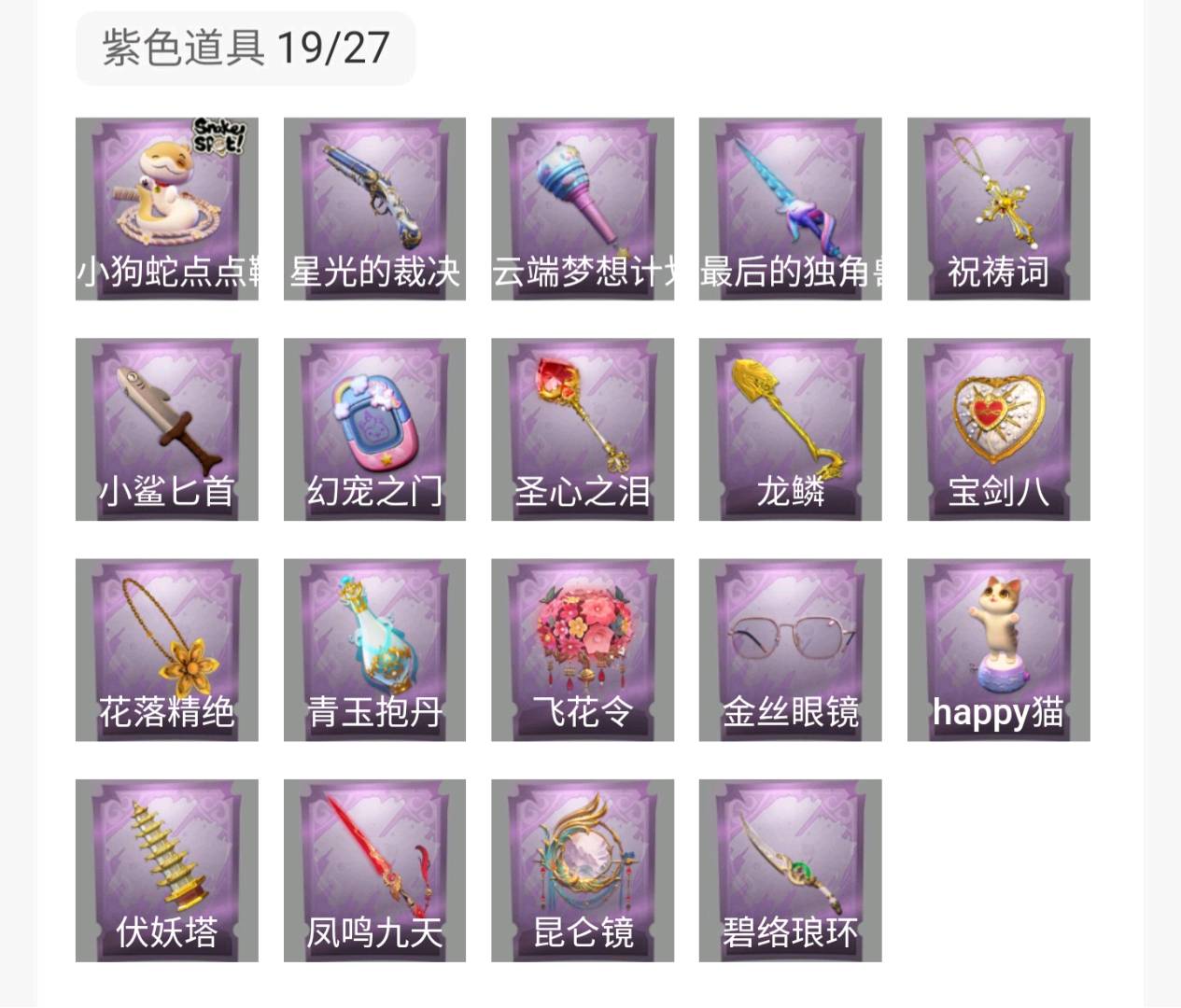This screenshot has width=1181, height=1008.
Task: Choose the 云端梦想计划 microphone item
Action: [583, 209]
